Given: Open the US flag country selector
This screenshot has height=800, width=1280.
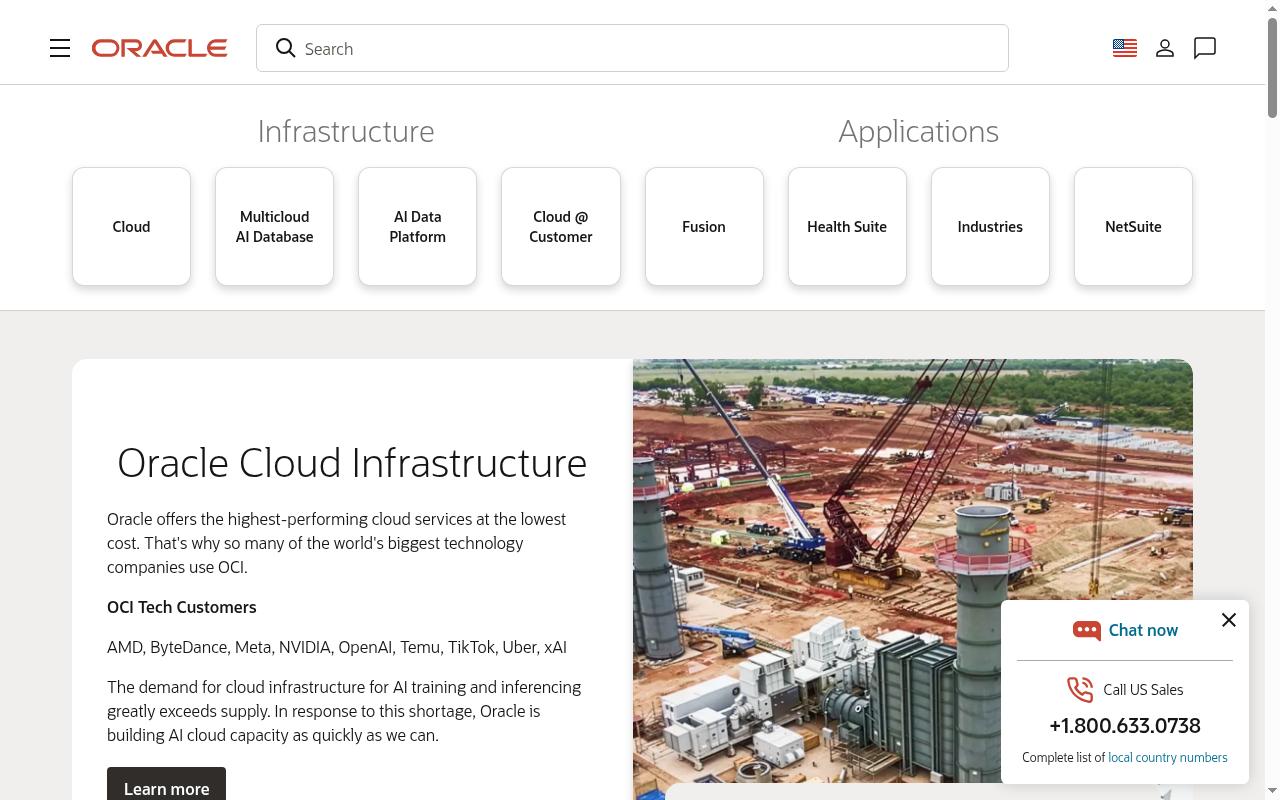Looking at the screenshot, I should pyautogui.click(x=1125, y=48).
